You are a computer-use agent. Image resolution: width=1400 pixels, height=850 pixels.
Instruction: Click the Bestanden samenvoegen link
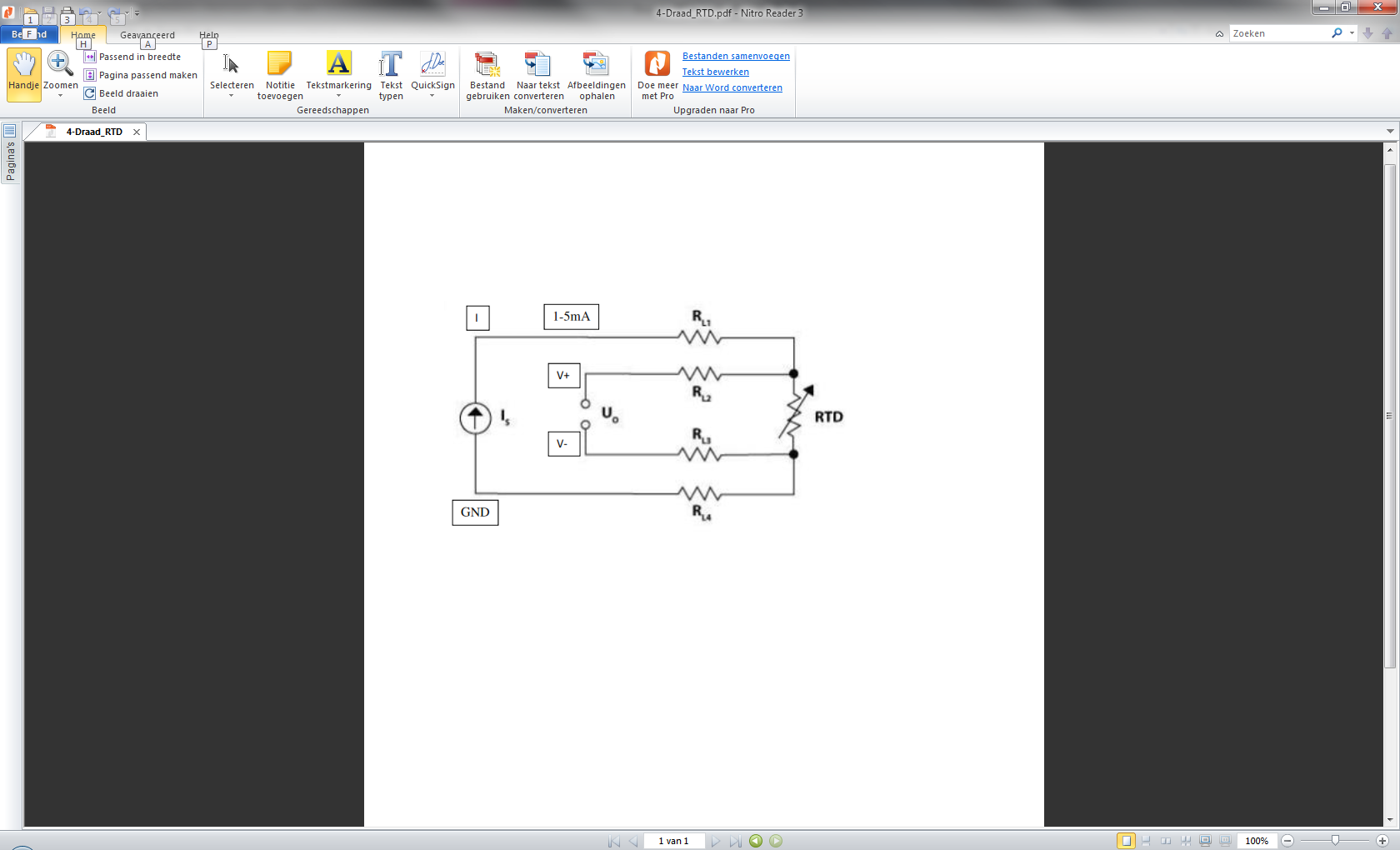point(736,56)
